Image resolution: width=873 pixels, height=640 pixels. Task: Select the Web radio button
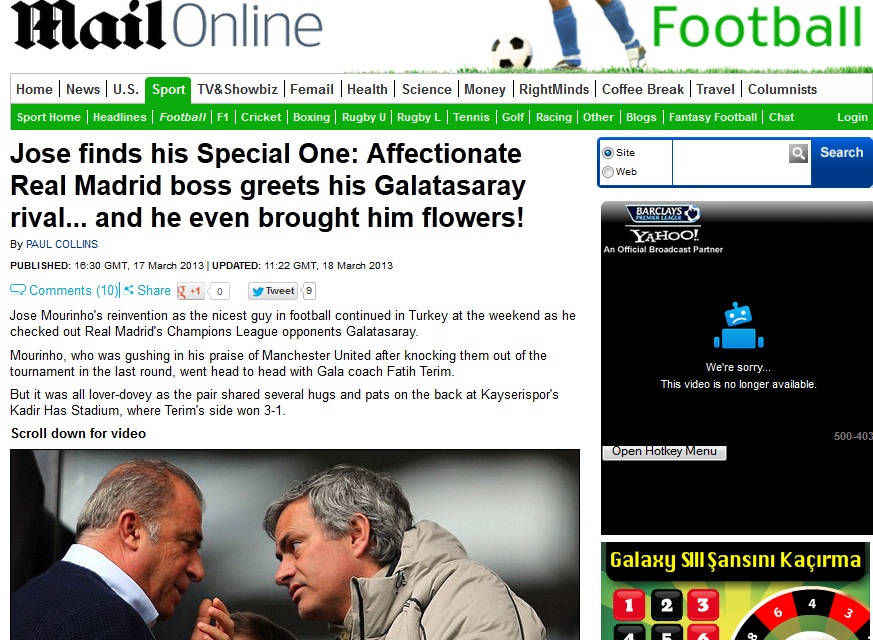pyautogui.click(x=608, y=172)
